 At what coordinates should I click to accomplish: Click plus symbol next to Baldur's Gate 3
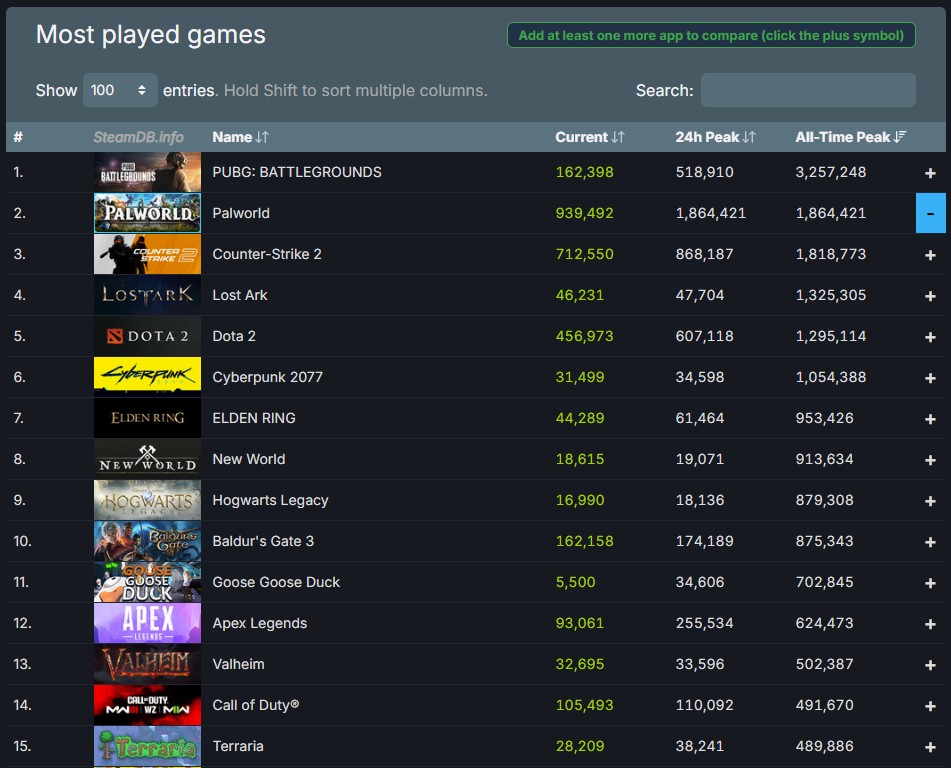tap(930, 542)
